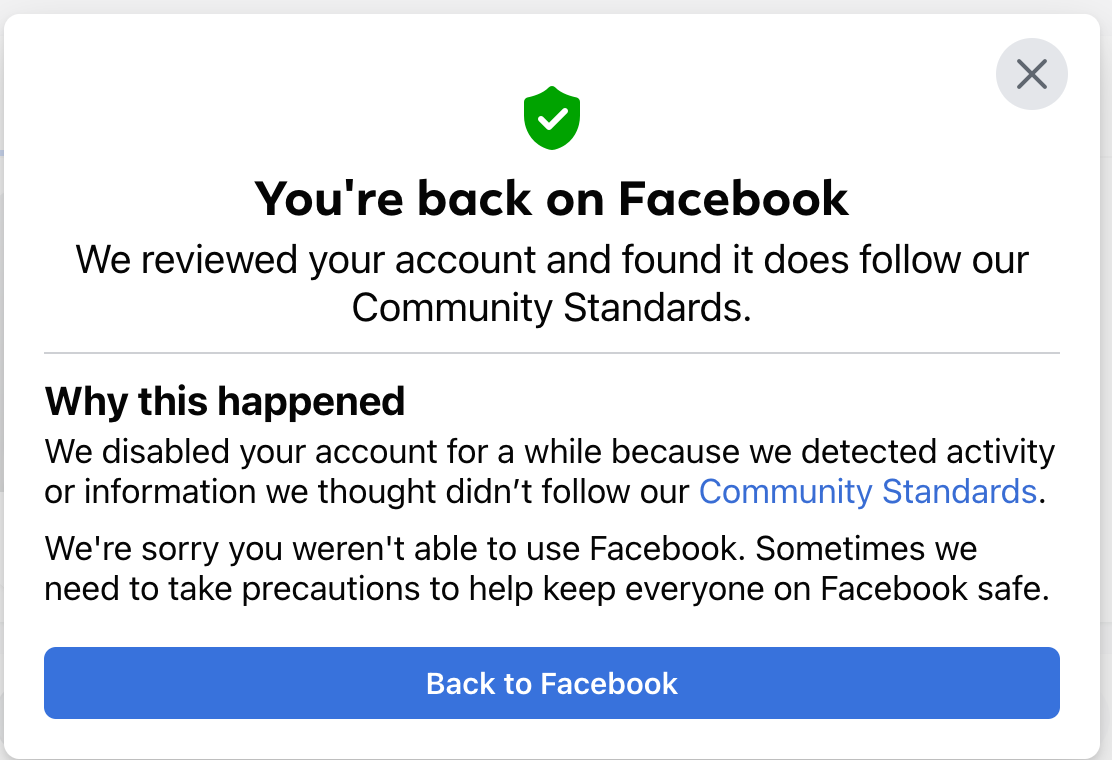Screen dimensions: 1112x760
Task: Click the horizontal divider above "Why this happened"
Action: tap(552, 353)
